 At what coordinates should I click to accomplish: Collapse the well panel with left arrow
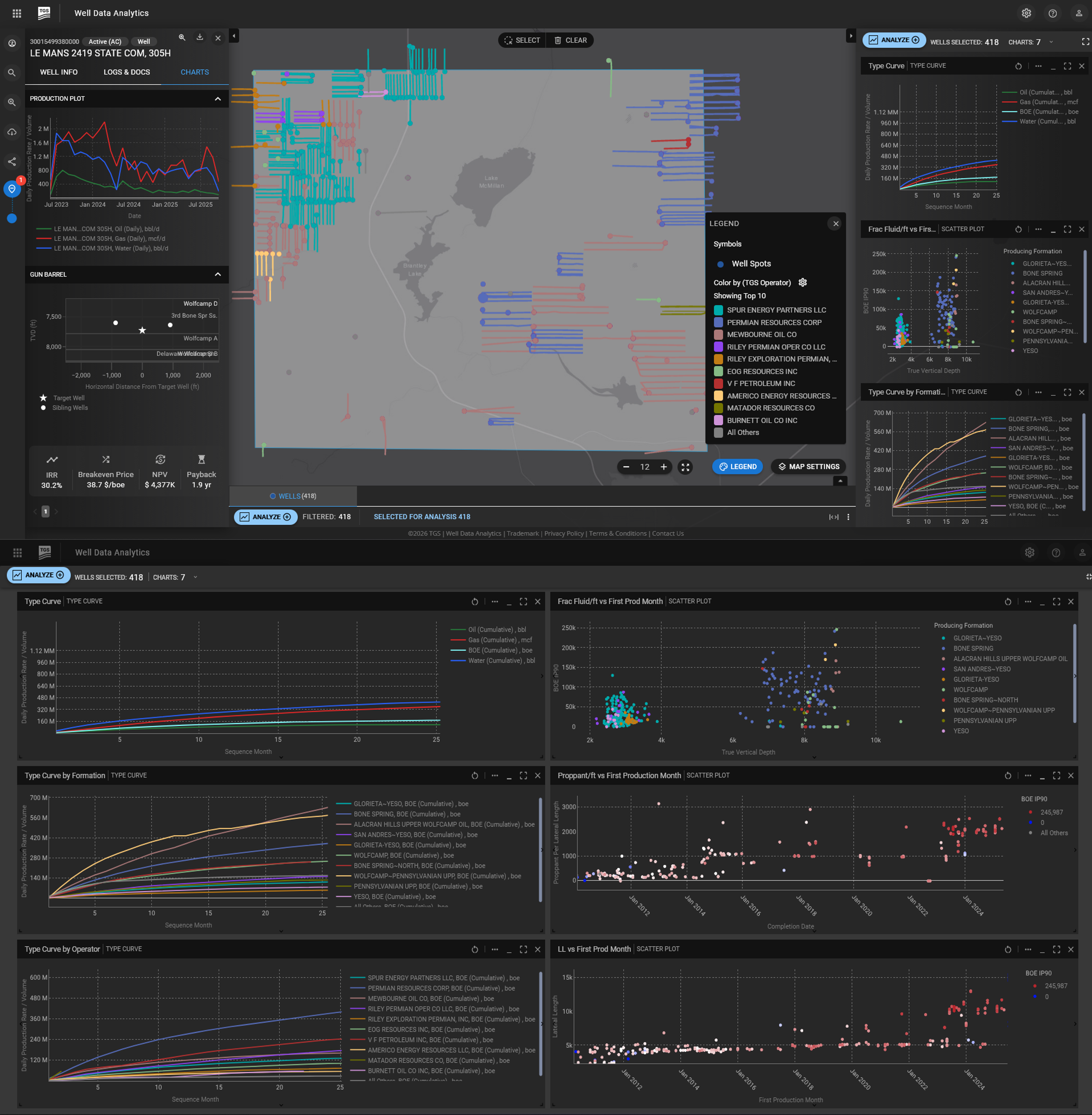[x=234, y=36]
